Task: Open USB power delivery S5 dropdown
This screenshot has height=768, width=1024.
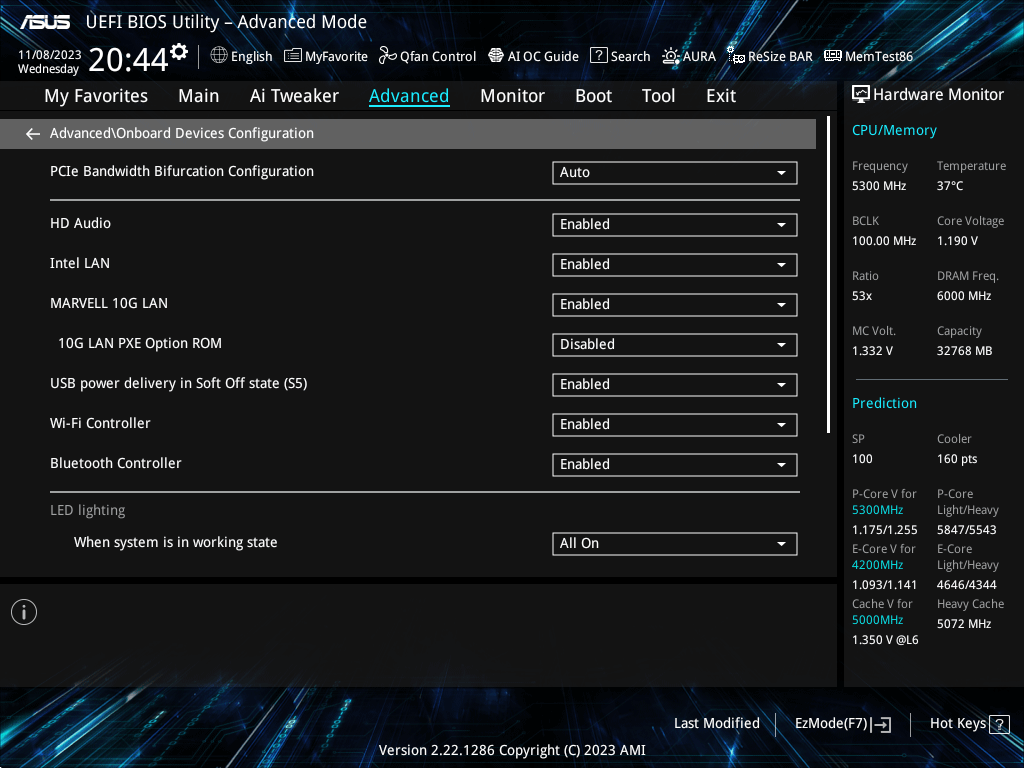Action: (675, 385)
